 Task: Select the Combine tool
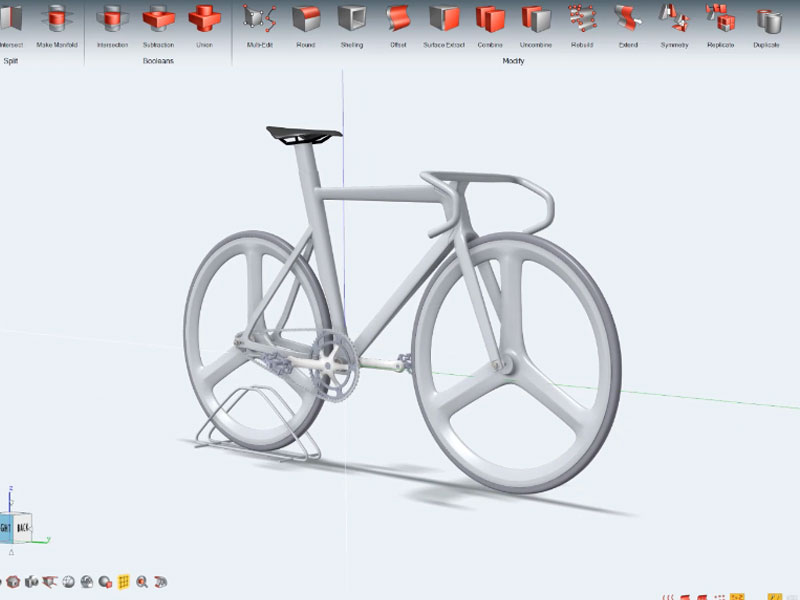tap(489, 22)
